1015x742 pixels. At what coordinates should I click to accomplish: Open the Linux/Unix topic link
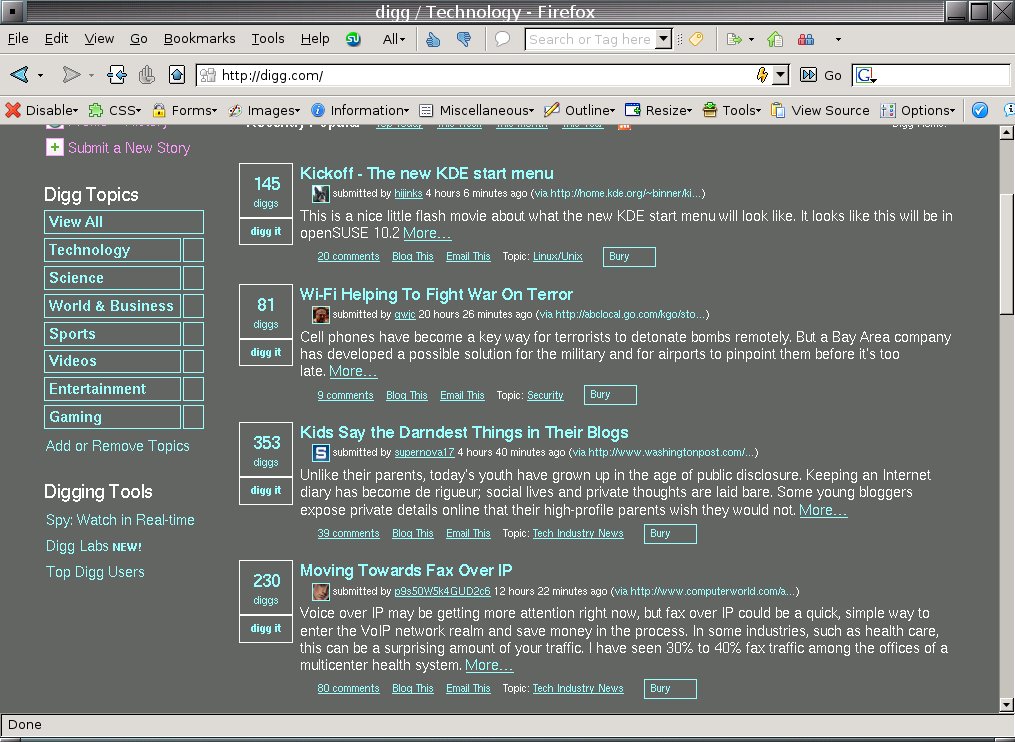557,256
